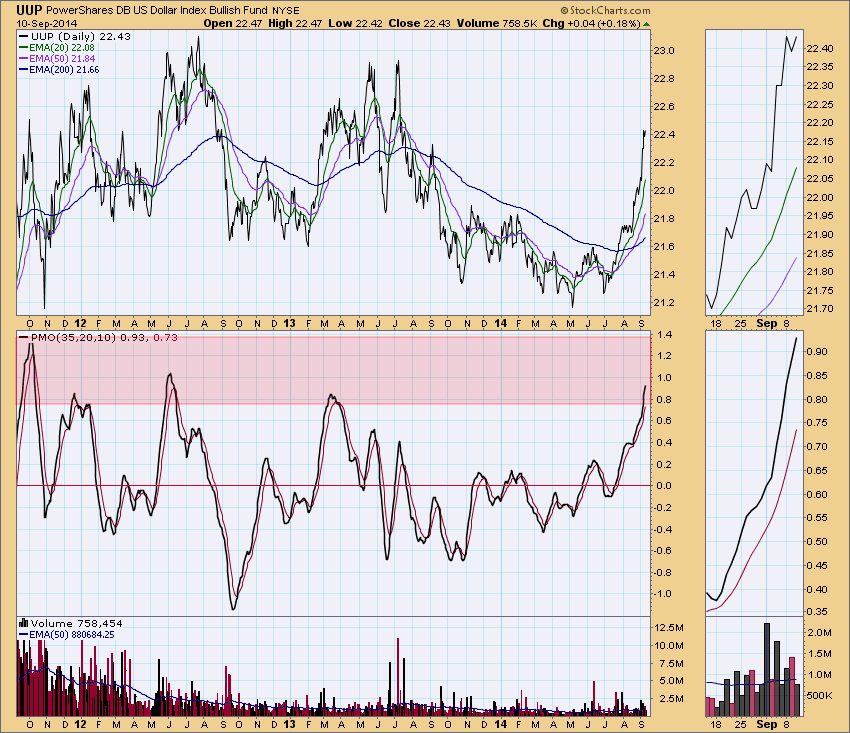This screenshot has width=850, height=733.
Task: Click the Sep label under zoom price panel
Action: click(x=767, y=324)
